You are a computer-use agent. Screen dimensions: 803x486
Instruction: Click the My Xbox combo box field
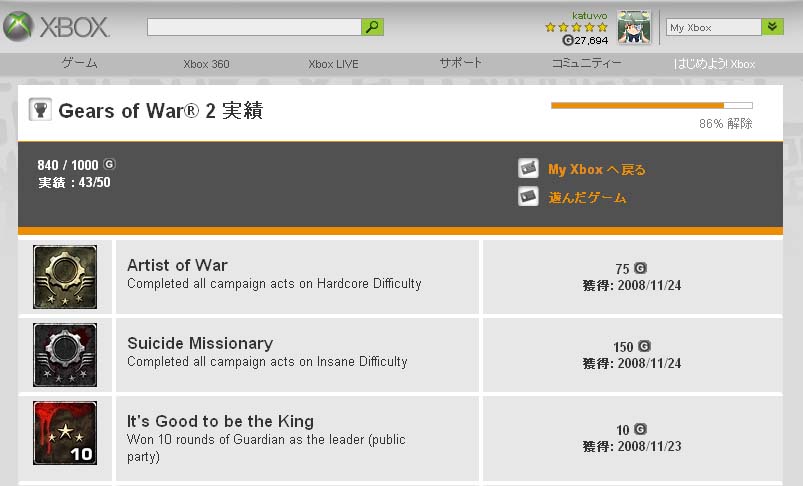coord(713,27)
